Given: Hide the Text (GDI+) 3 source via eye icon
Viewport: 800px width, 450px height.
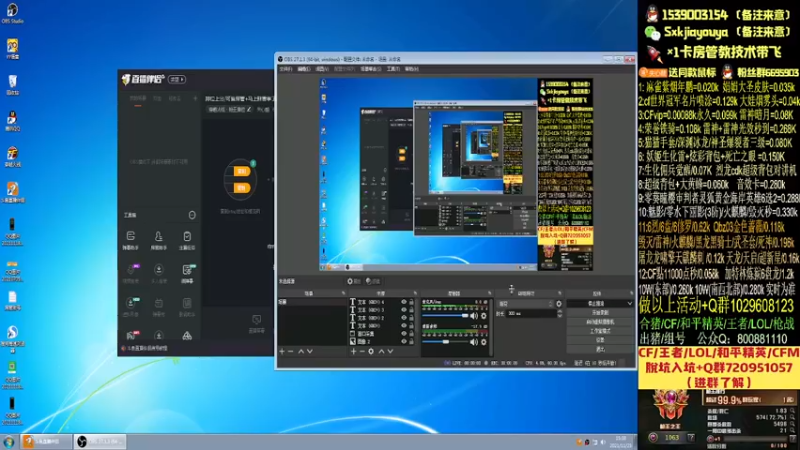Looking at the screenshot, I should 404,310.
